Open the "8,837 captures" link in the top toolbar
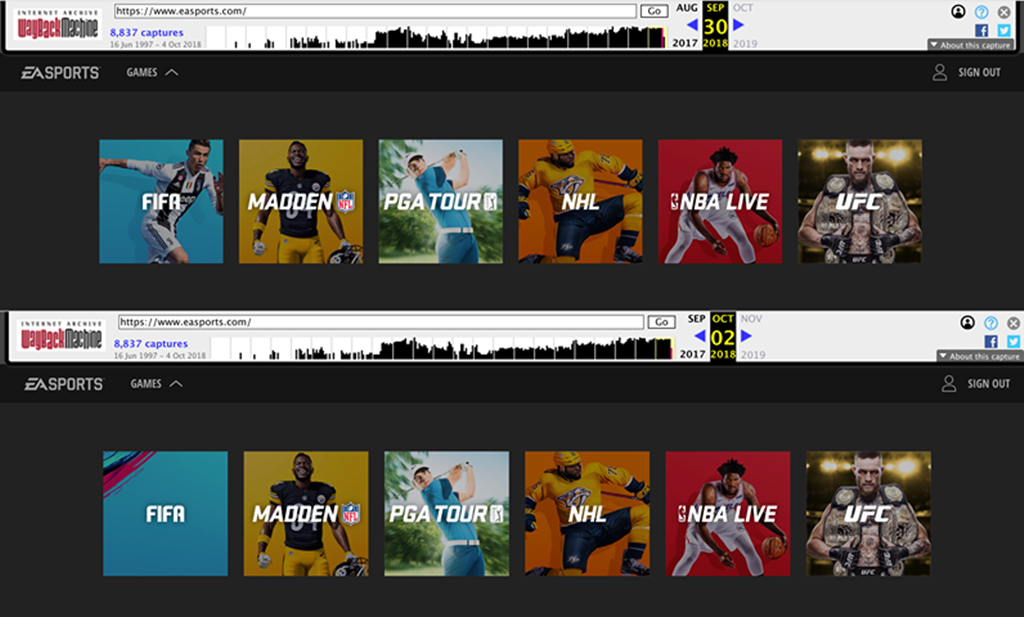This screenshot has width=1024, height=617. pos(147,33)
